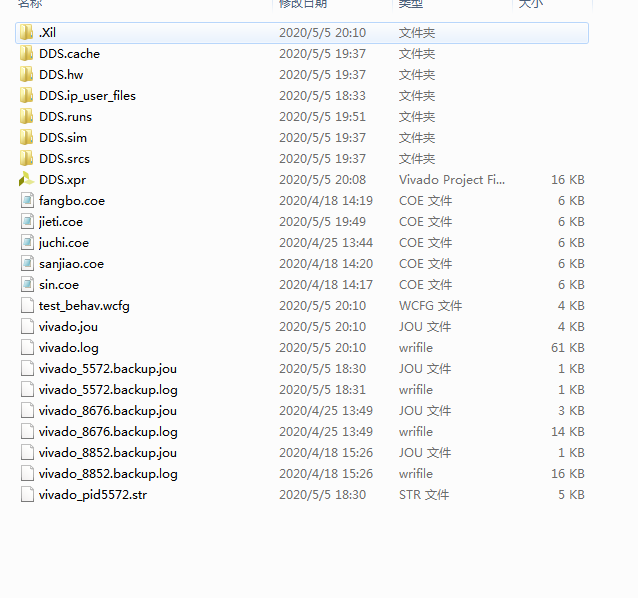This screenshot has height=598, width=638.
Task: Select the vivado_5572.backup.jou name
Action: tap(108, 369)
